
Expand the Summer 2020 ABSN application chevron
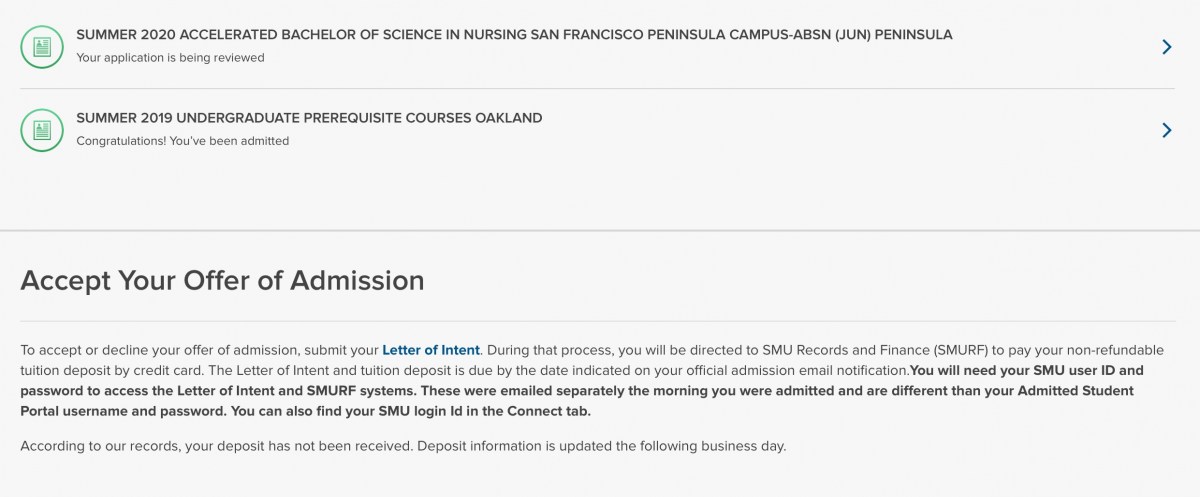click(x=1166, y=46)
